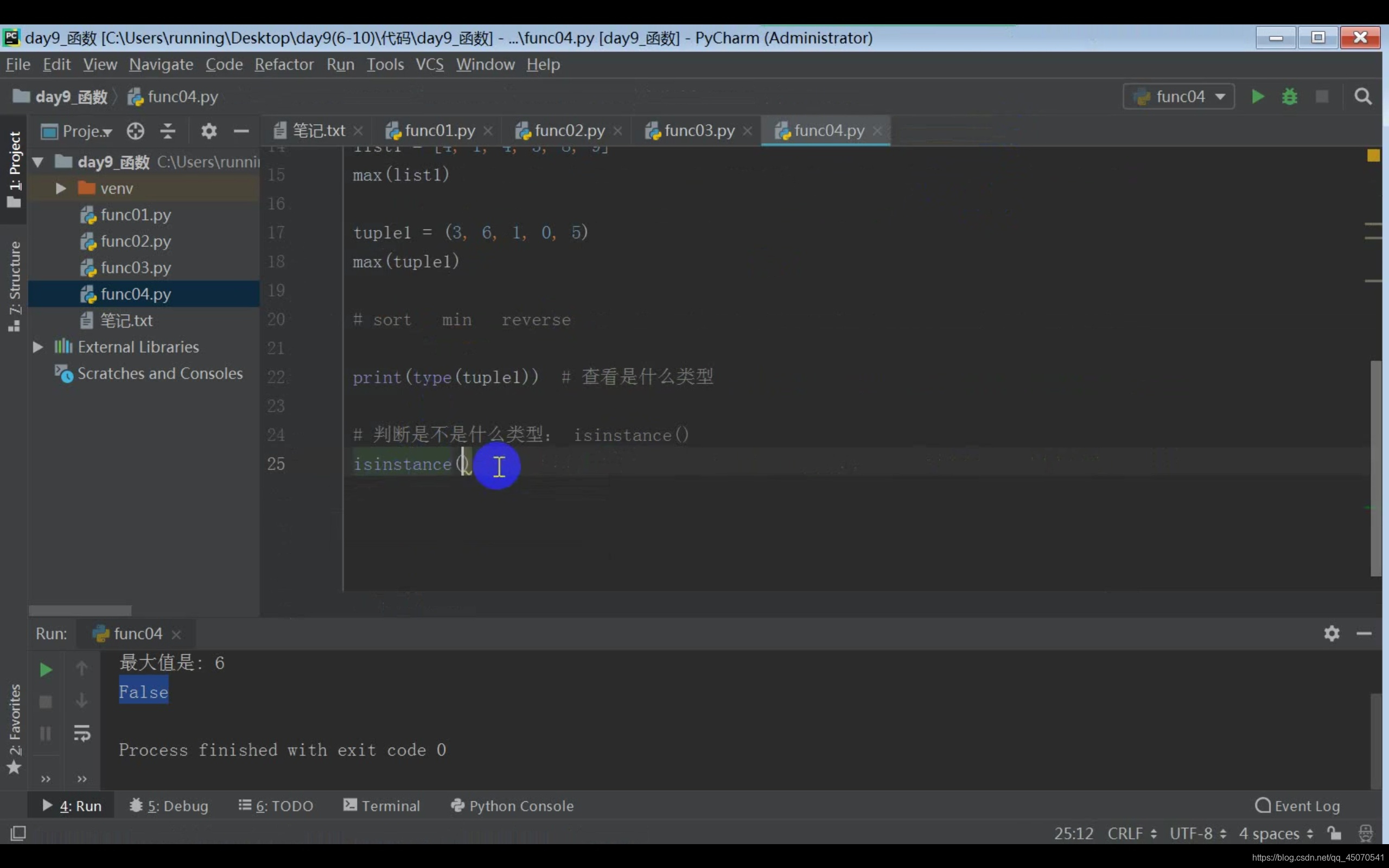Image resolution: width=1389 pixels, height=868 pixels.
Task: Start debugging with the bug icon
Action: click(x=1289, y=97)
